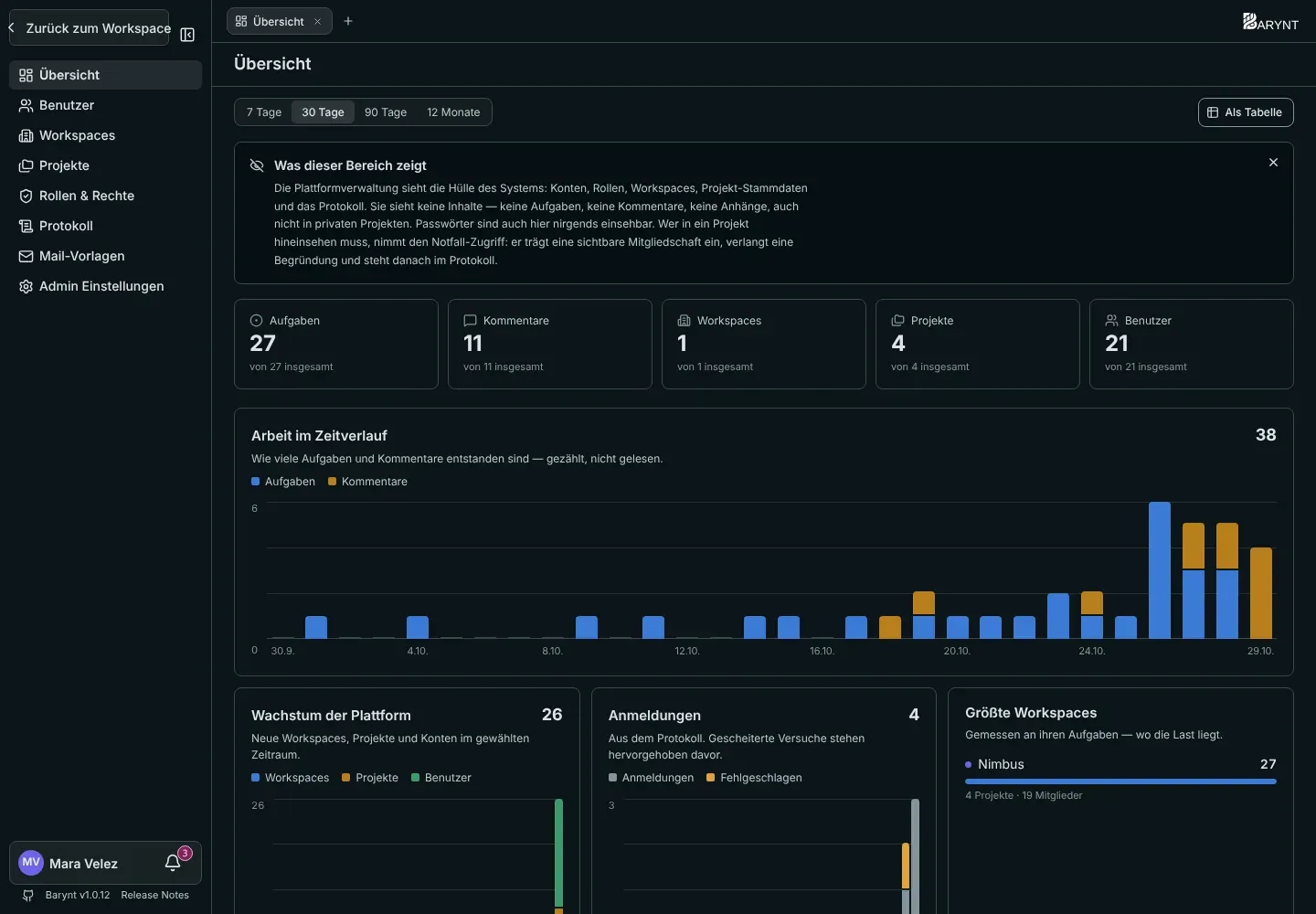1316x914 pixels.
Task: Collapse the sidebar panel icon
Action: click(x=187, y=35)
